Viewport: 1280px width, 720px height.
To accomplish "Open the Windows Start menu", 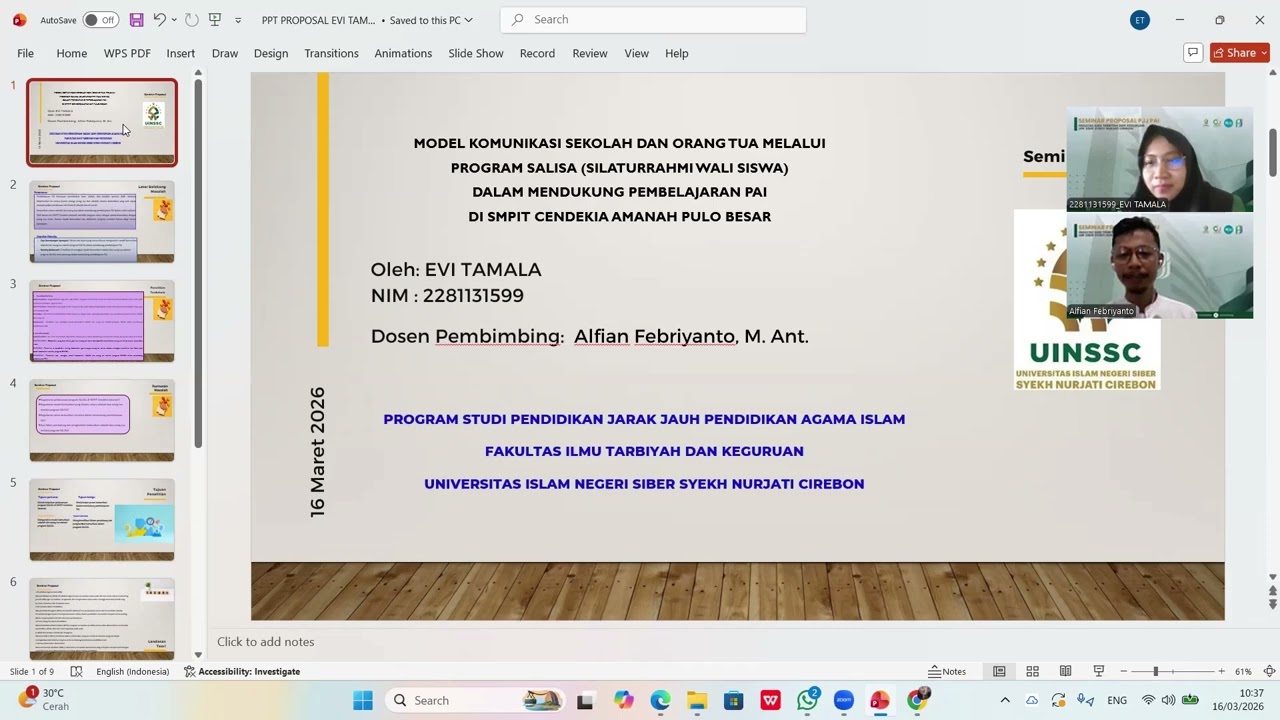I will click(362, 700).
